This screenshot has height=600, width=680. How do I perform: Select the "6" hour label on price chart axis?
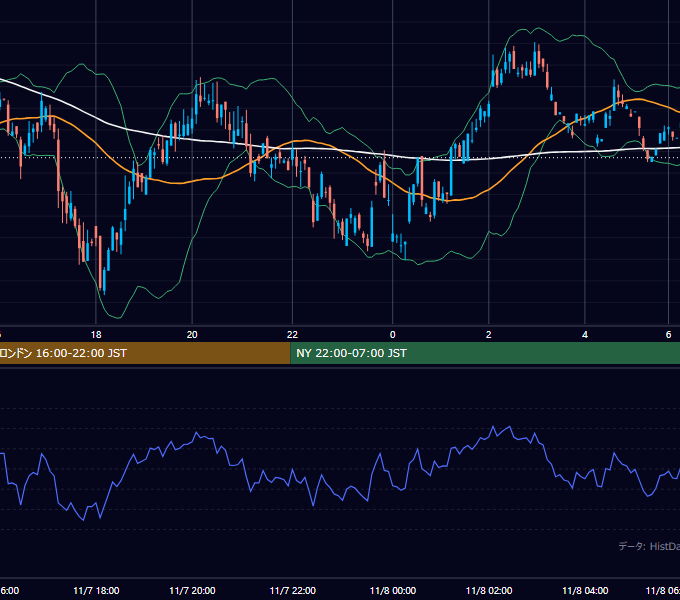(x=668, y=335)
